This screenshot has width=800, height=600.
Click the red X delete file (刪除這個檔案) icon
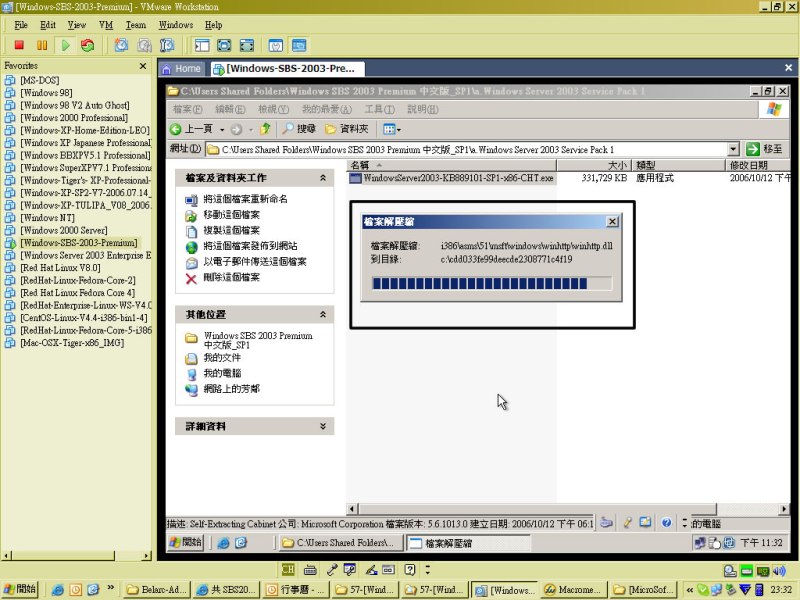click(x=191, y=279)
